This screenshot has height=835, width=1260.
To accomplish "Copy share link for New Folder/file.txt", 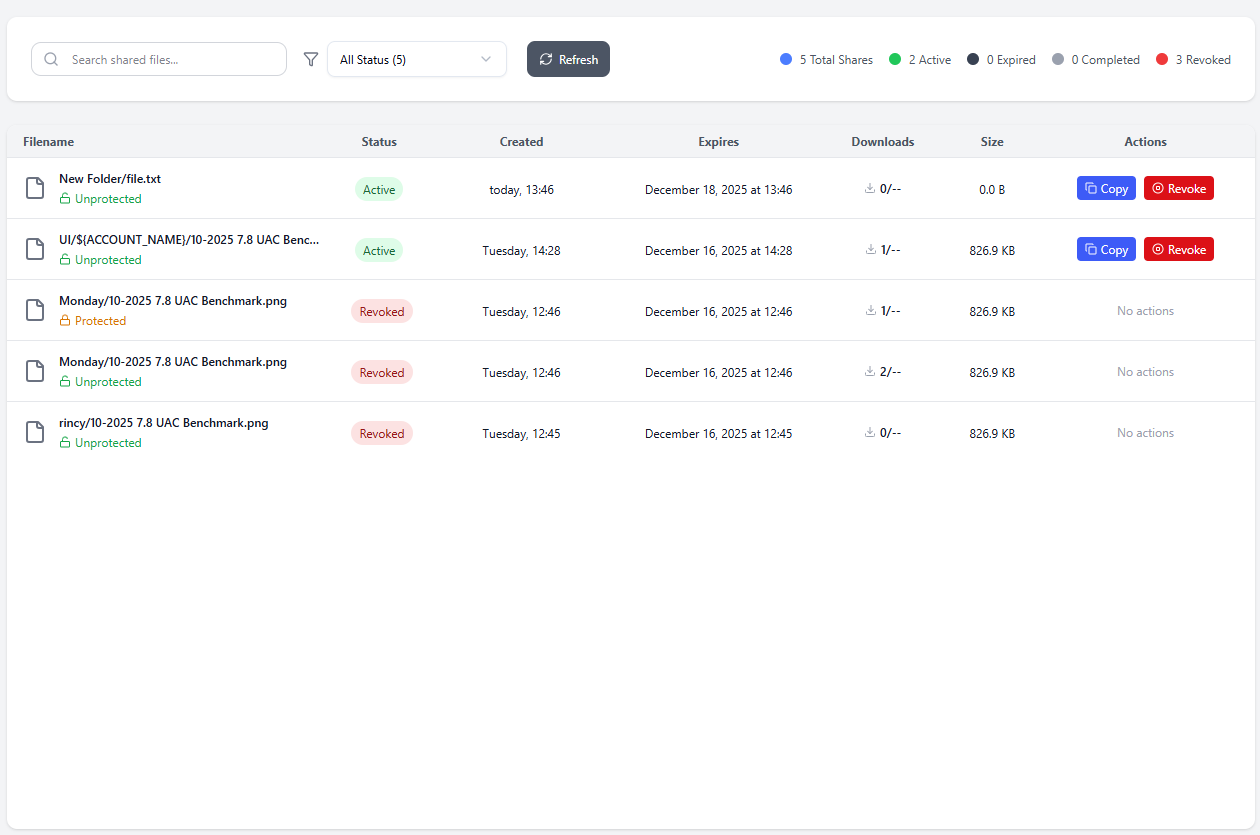I will 1106,189.
